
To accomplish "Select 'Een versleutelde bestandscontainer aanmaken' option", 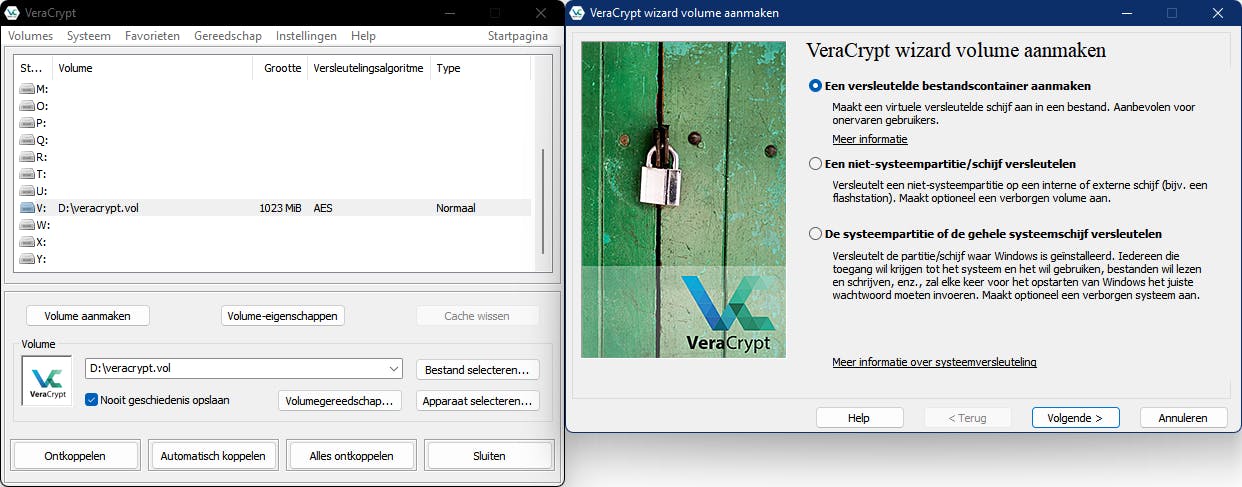I will [815, 86].
